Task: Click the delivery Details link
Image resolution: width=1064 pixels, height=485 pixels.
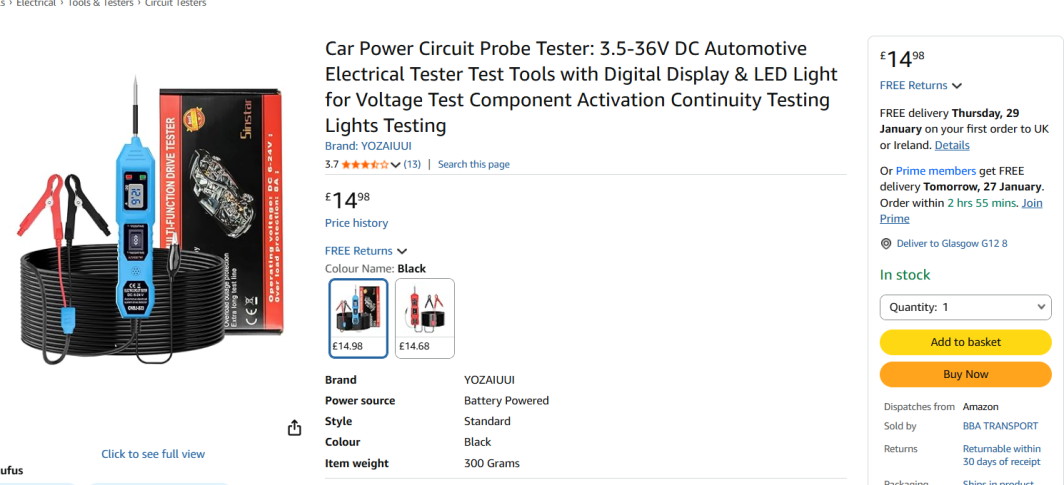Action: 951,145
